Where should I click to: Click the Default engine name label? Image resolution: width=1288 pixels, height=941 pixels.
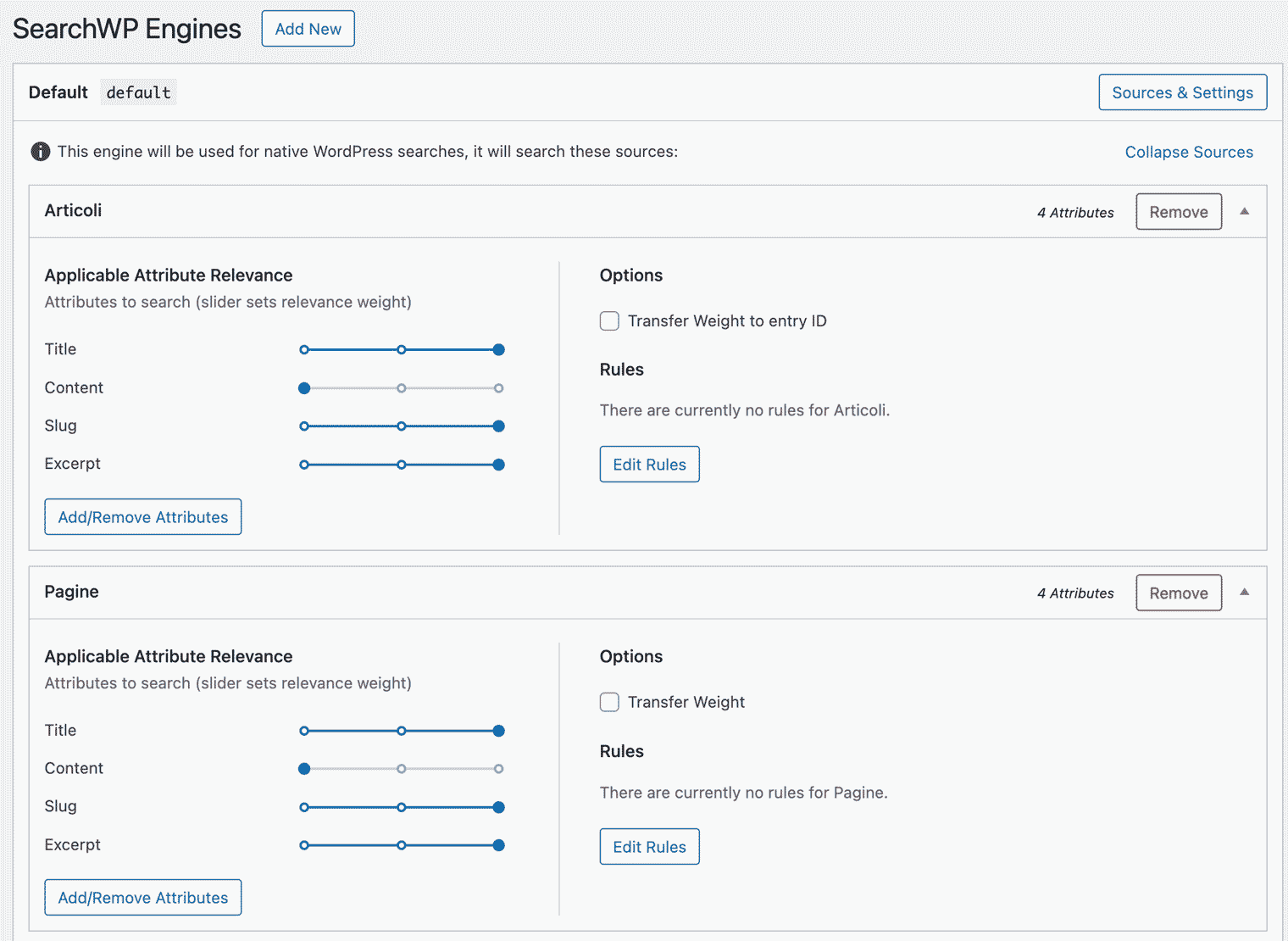coord(58,92)
